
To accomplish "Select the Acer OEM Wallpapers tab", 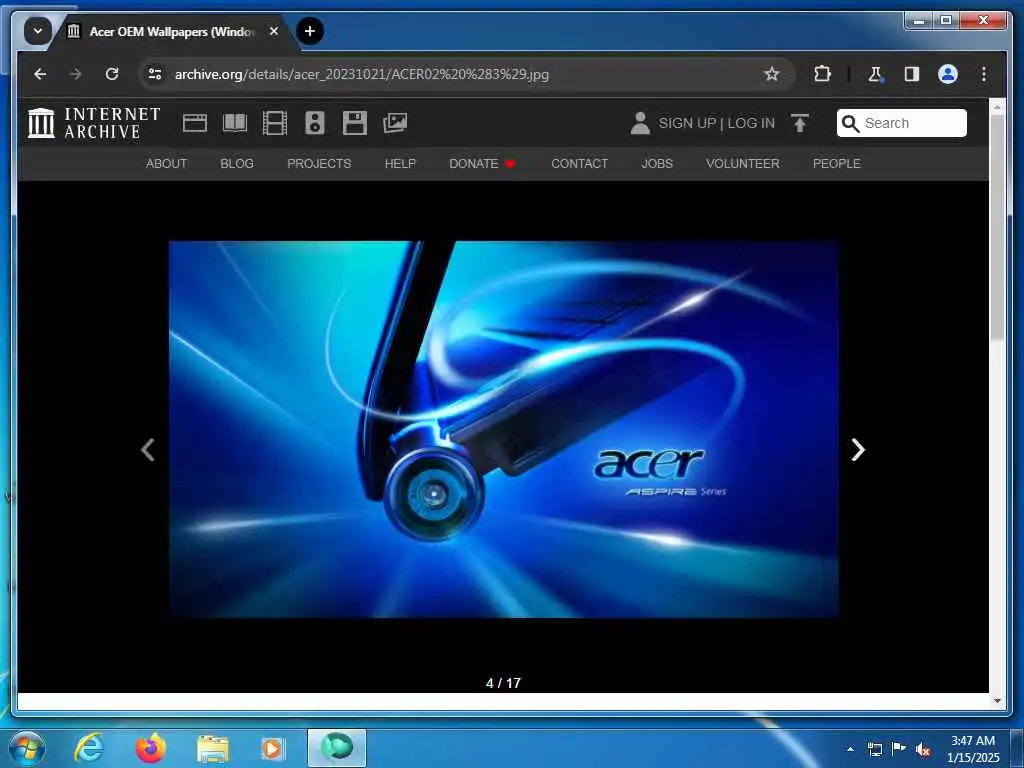I will (x=170, y=31).
